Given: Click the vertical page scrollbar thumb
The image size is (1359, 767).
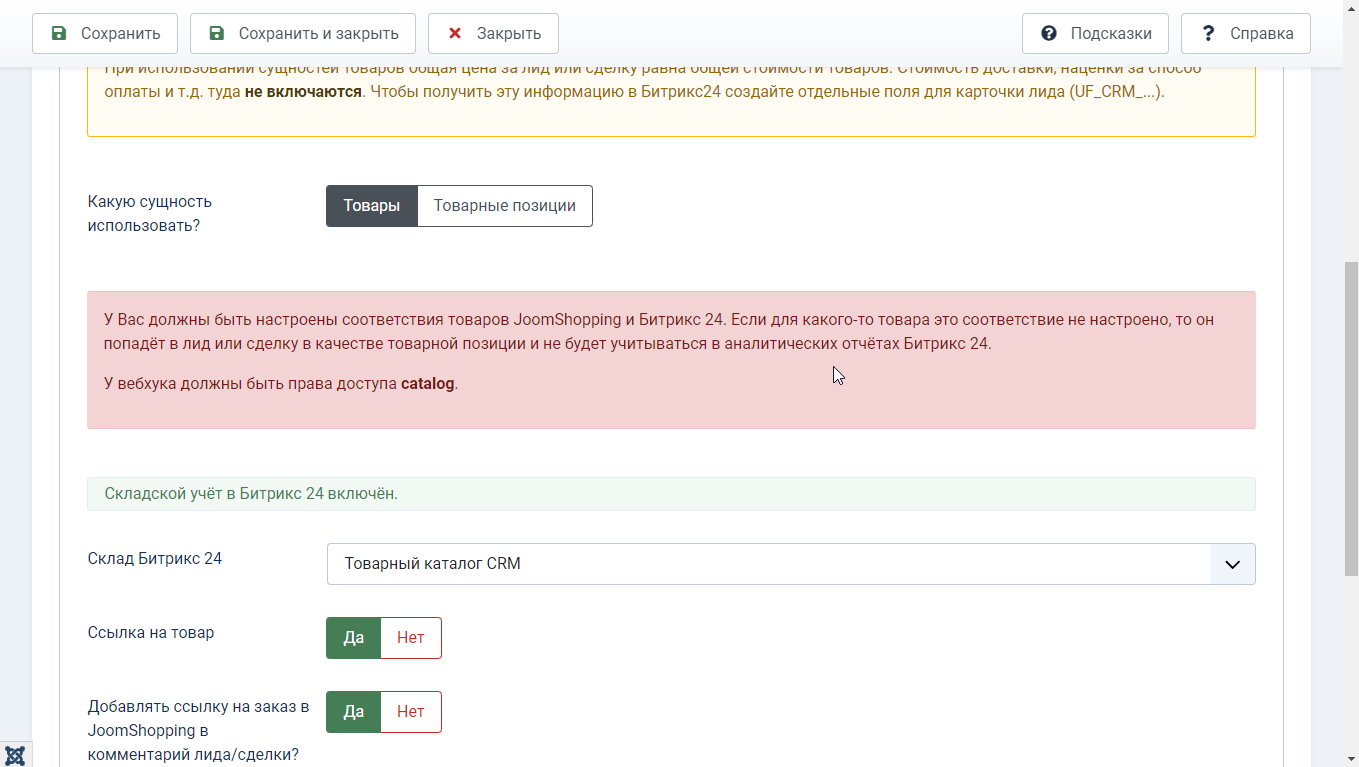Looking at the screenshot, I should tap(1351, 417).
